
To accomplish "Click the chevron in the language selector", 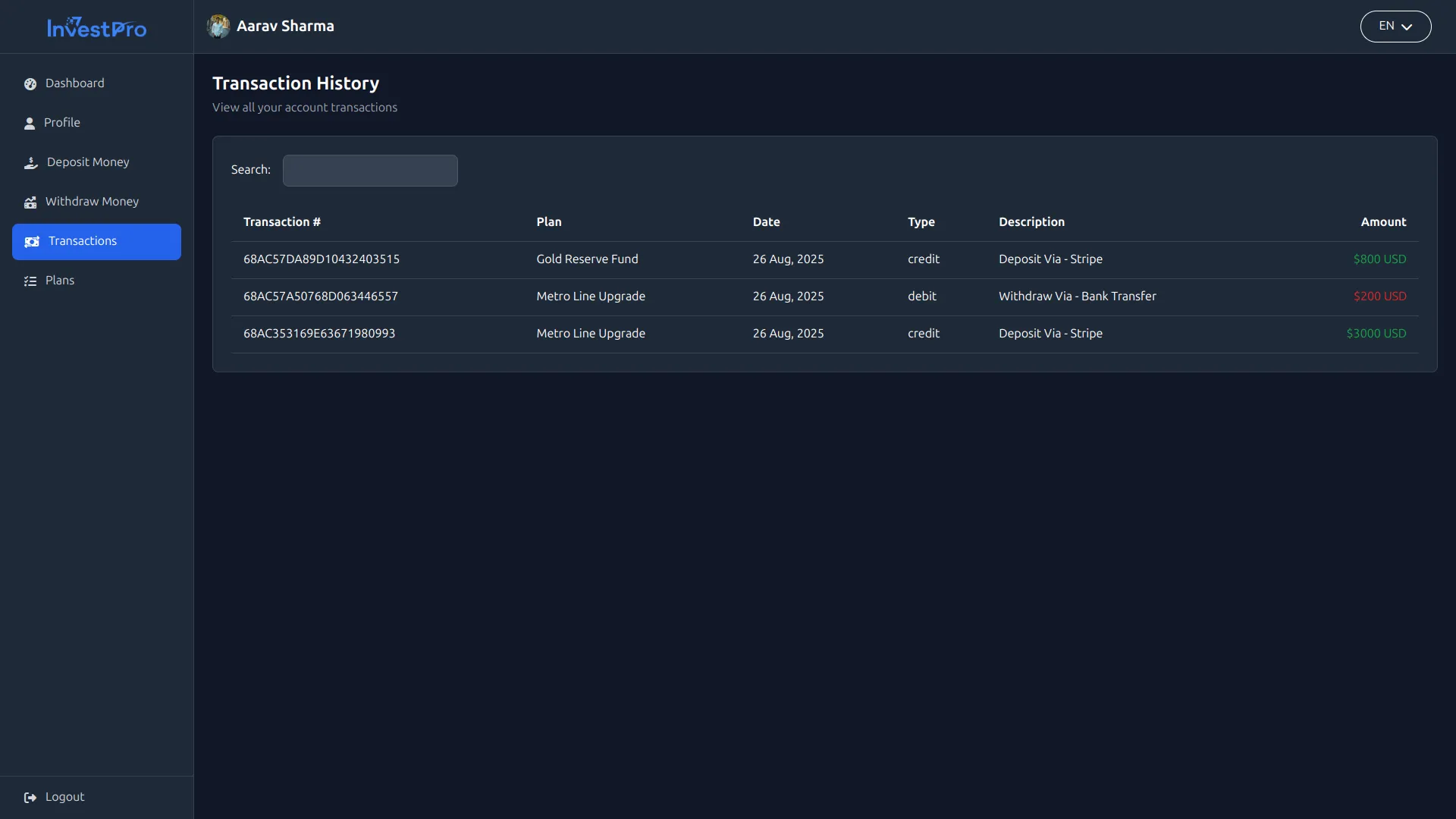I will coord(1407,27).
